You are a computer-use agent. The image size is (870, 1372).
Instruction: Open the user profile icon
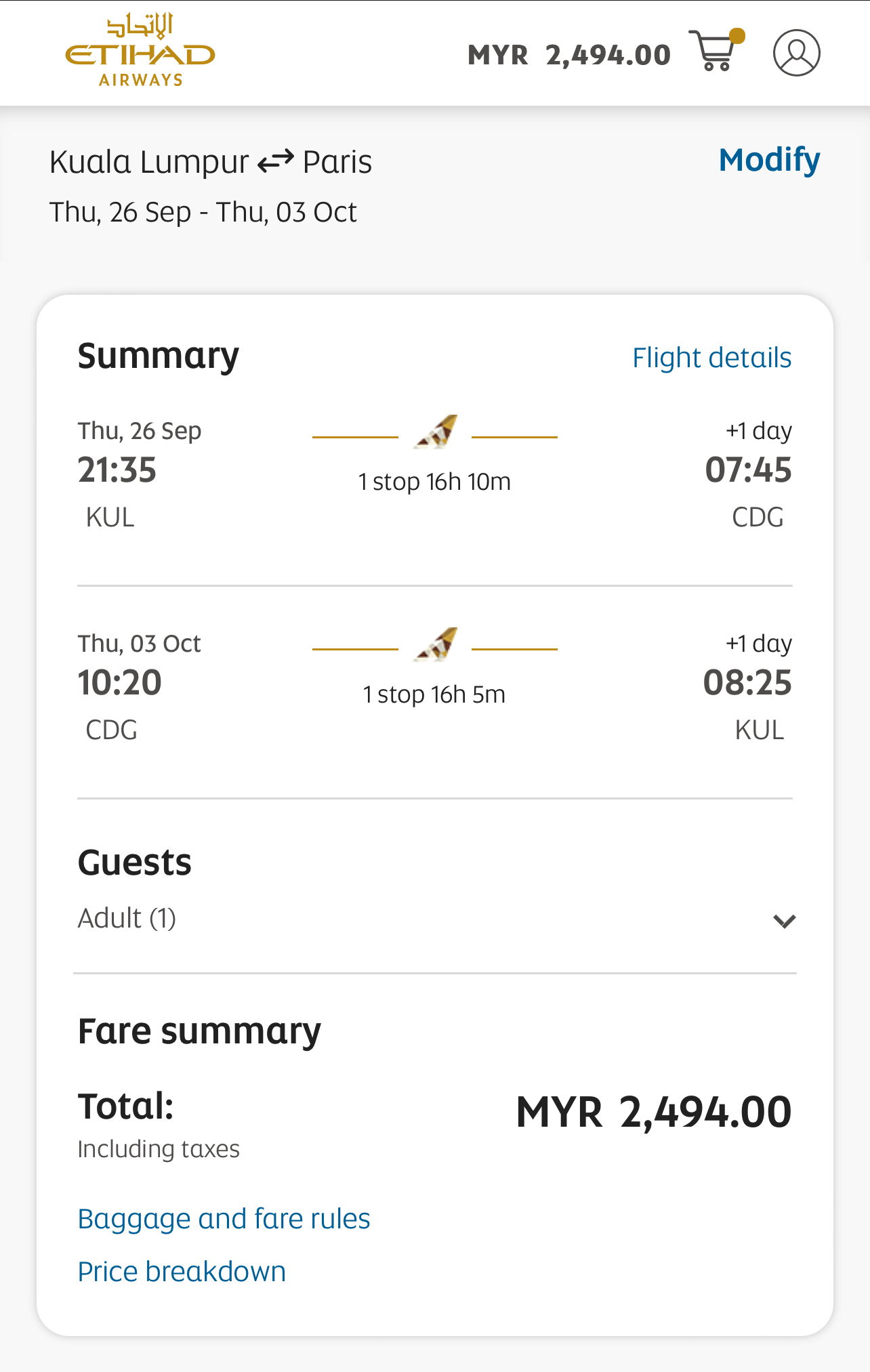pyautogui.click(x=797, y=52)
